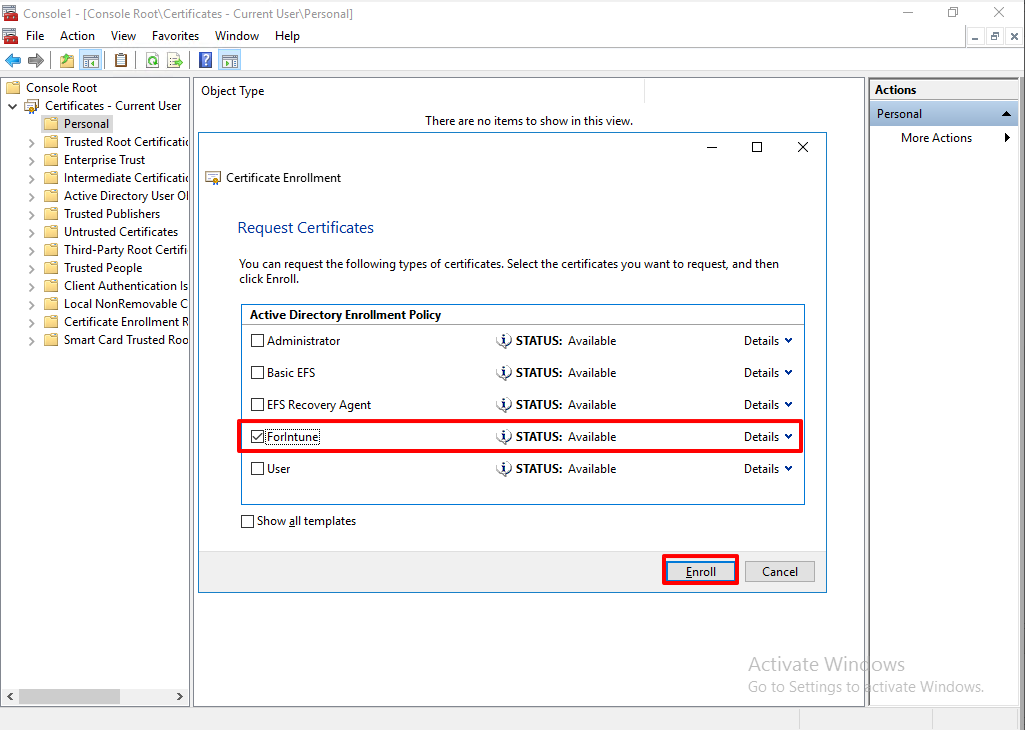Click the Enroll button
The width and height of the screenshot is (1025, 730).
point(701,571)
